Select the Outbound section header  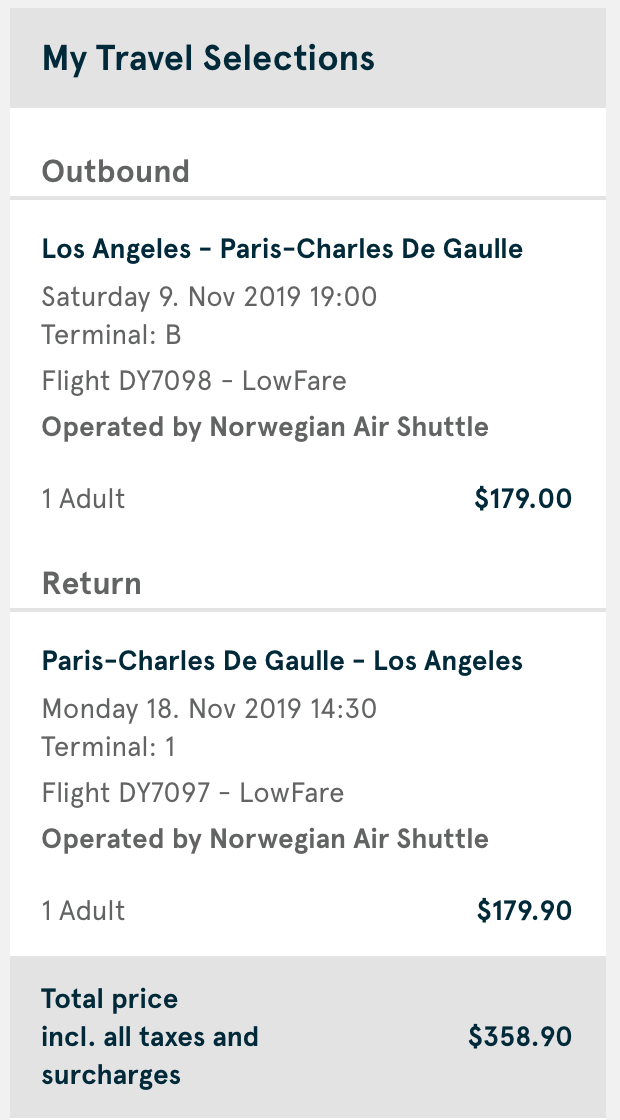tap(115, 171)
